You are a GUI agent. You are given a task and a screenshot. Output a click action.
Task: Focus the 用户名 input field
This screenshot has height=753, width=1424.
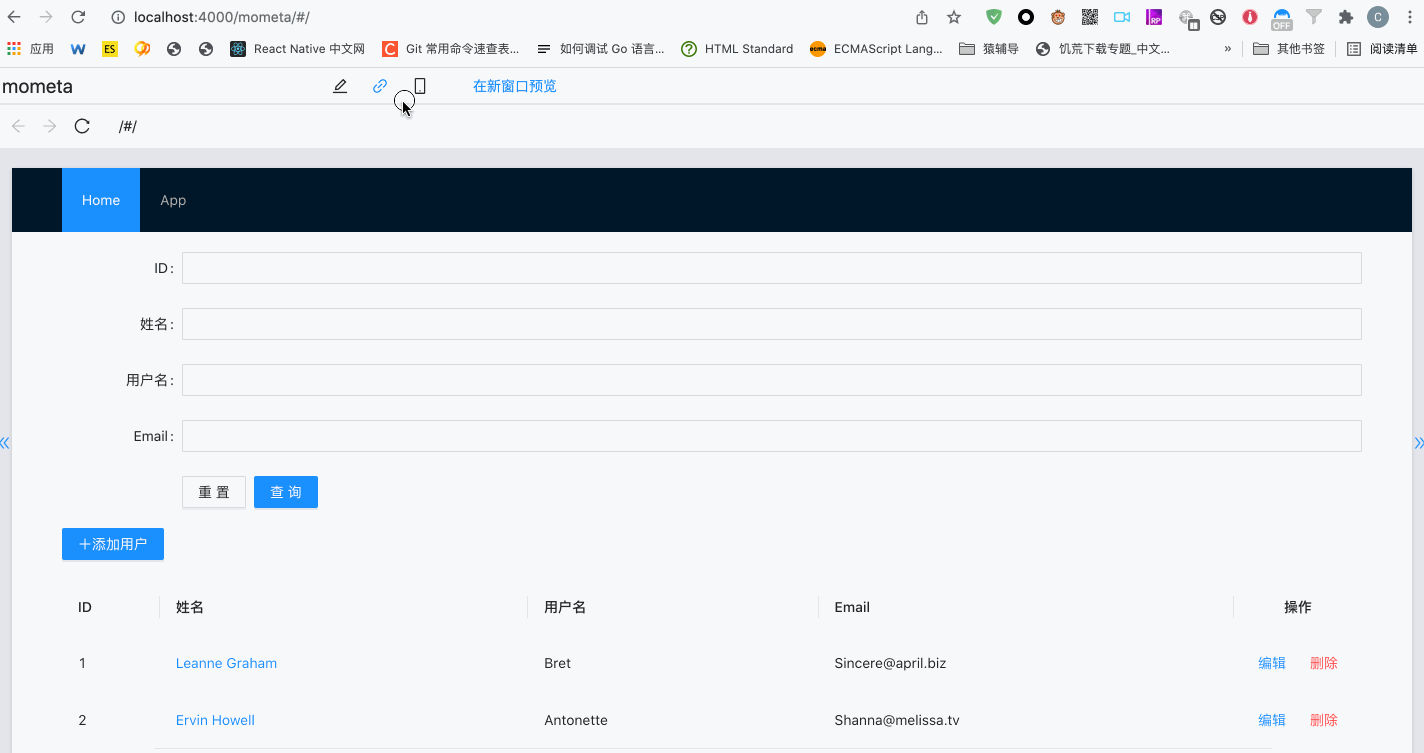point(772,380)
